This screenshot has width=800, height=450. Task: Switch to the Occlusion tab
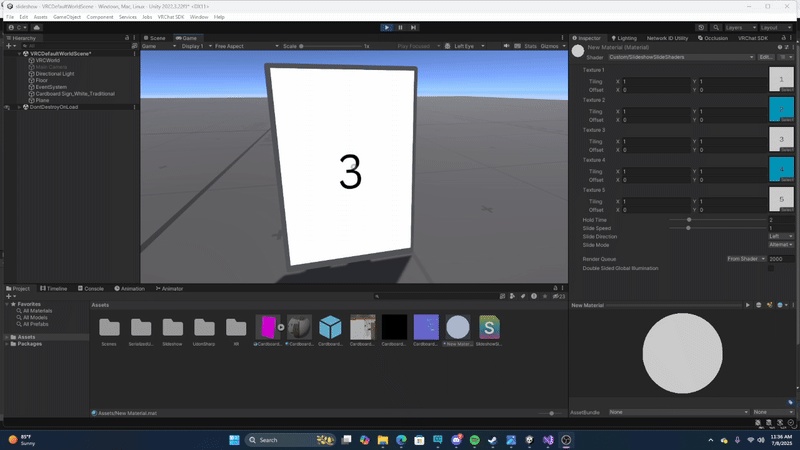pos(713,38)
